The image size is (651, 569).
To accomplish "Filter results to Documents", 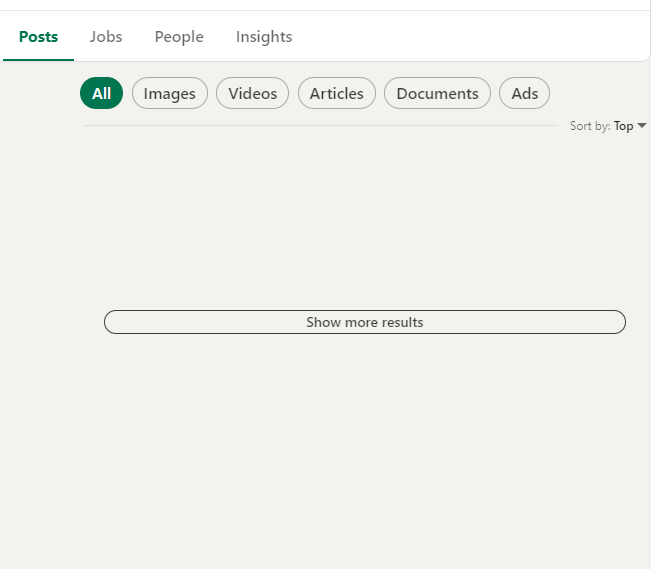I will 437,93.
